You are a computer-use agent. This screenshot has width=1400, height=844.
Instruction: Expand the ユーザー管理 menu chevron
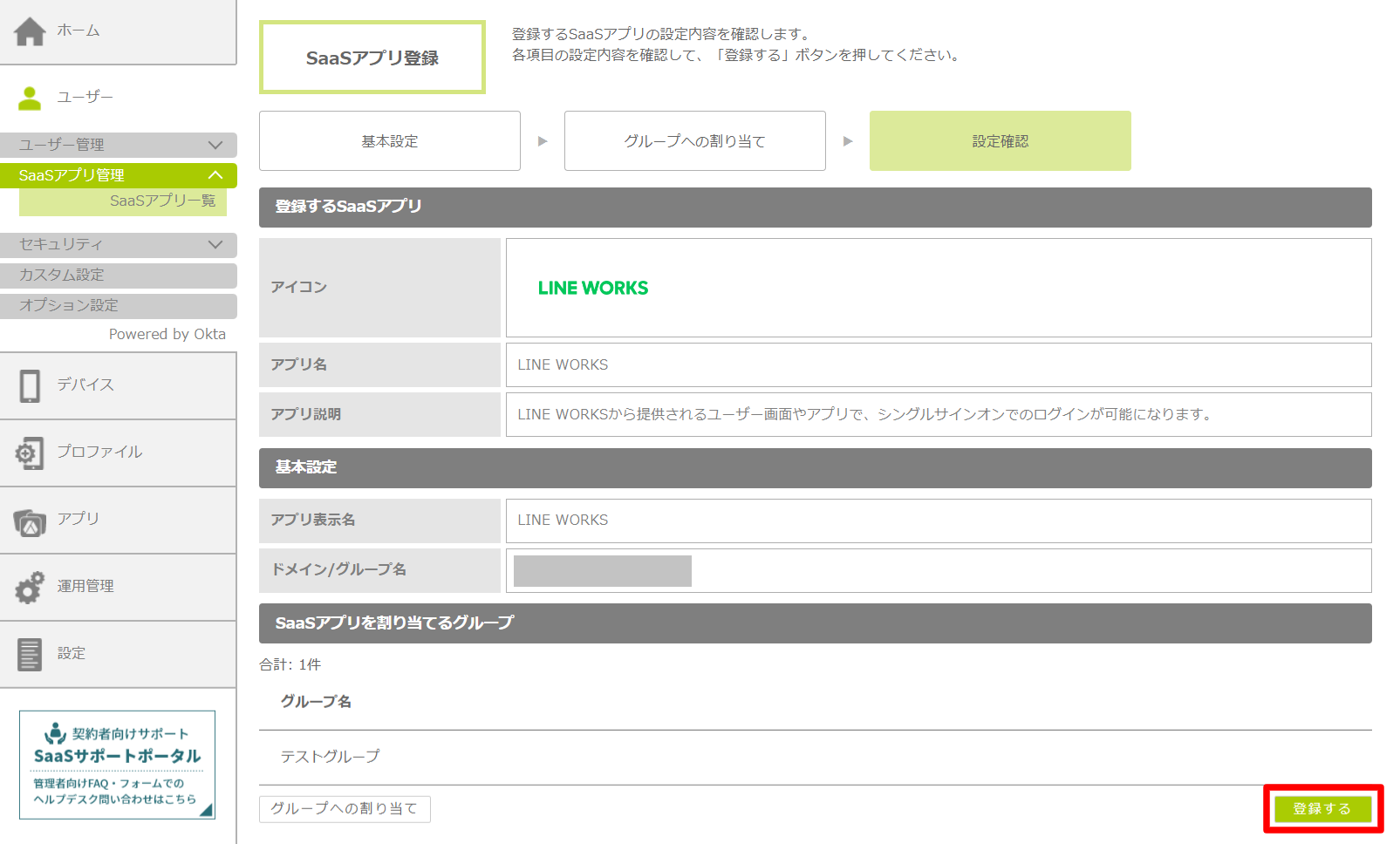[x=215, y=145]
